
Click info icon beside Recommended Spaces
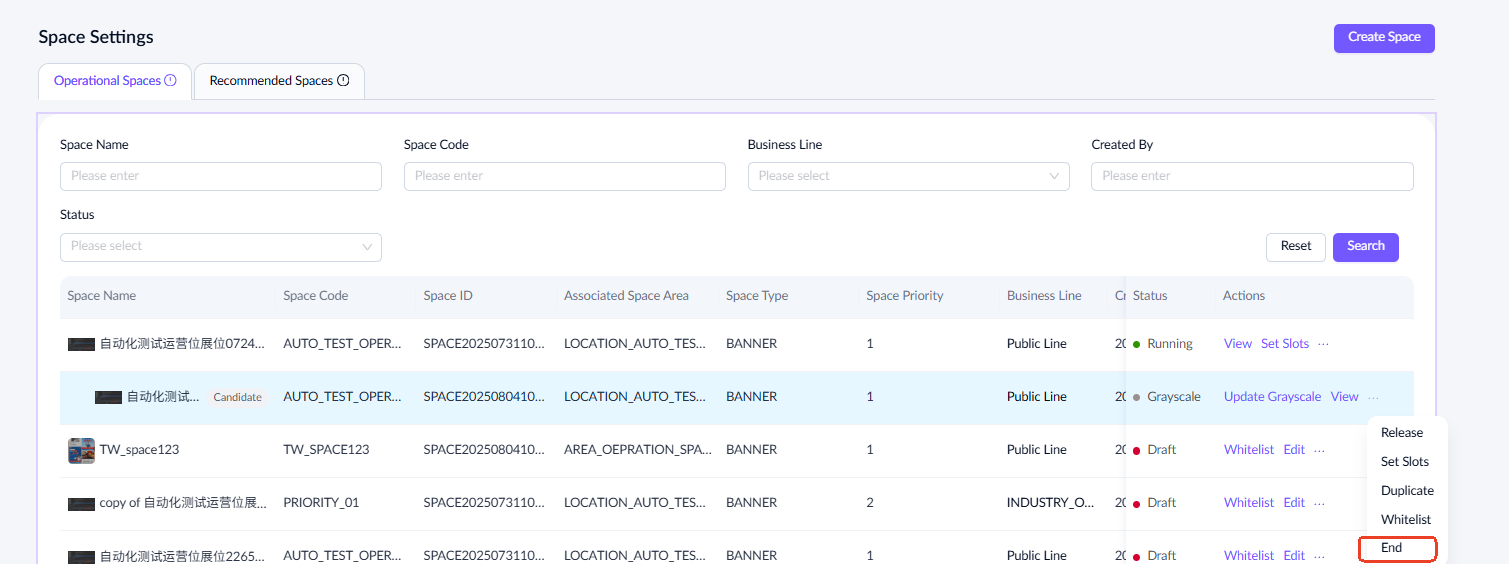[343, 81]
